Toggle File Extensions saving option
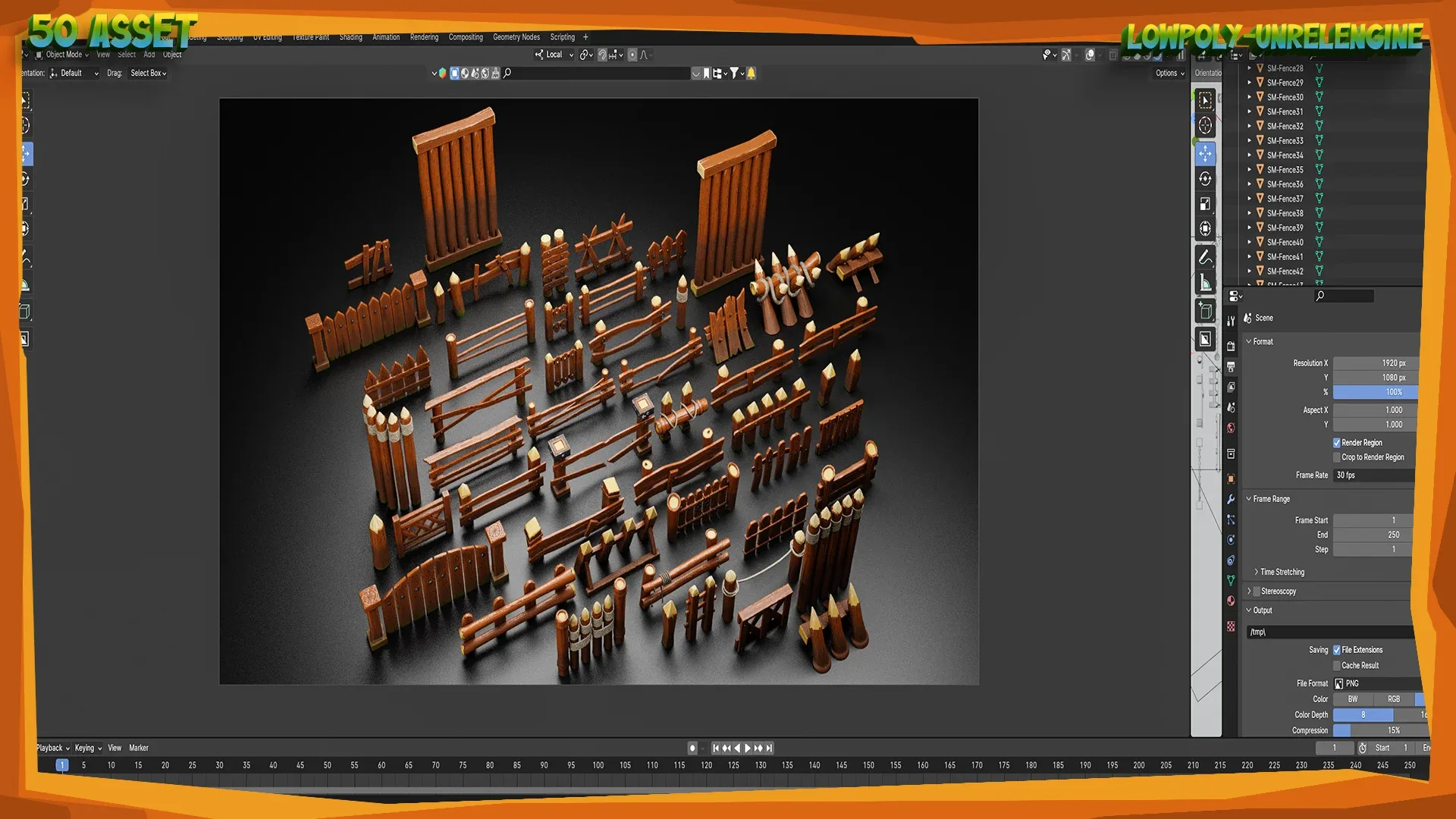1456x819 pixels. pos(1336,650)
